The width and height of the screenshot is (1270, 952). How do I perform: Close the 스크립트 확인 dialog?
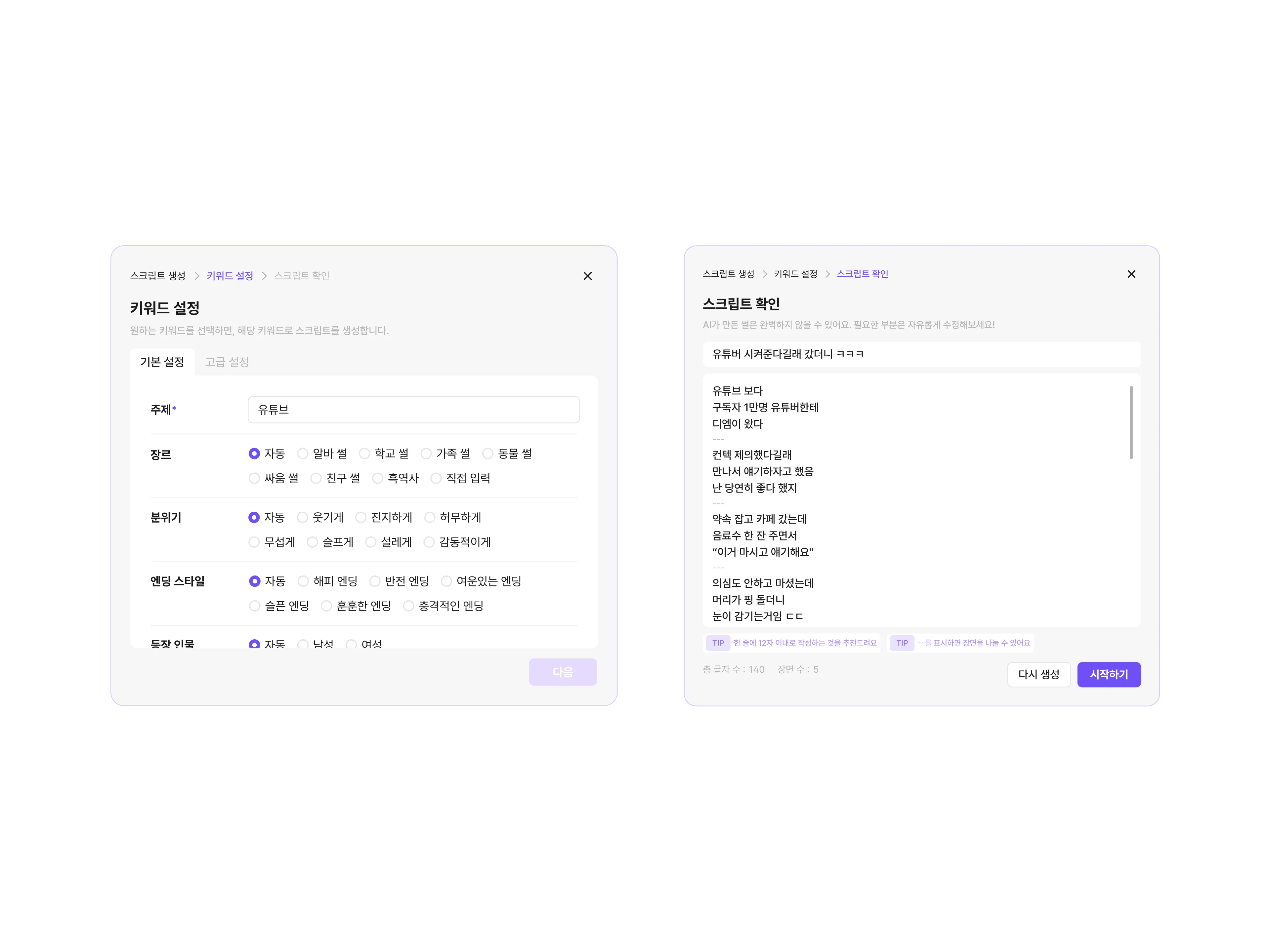1131,274
